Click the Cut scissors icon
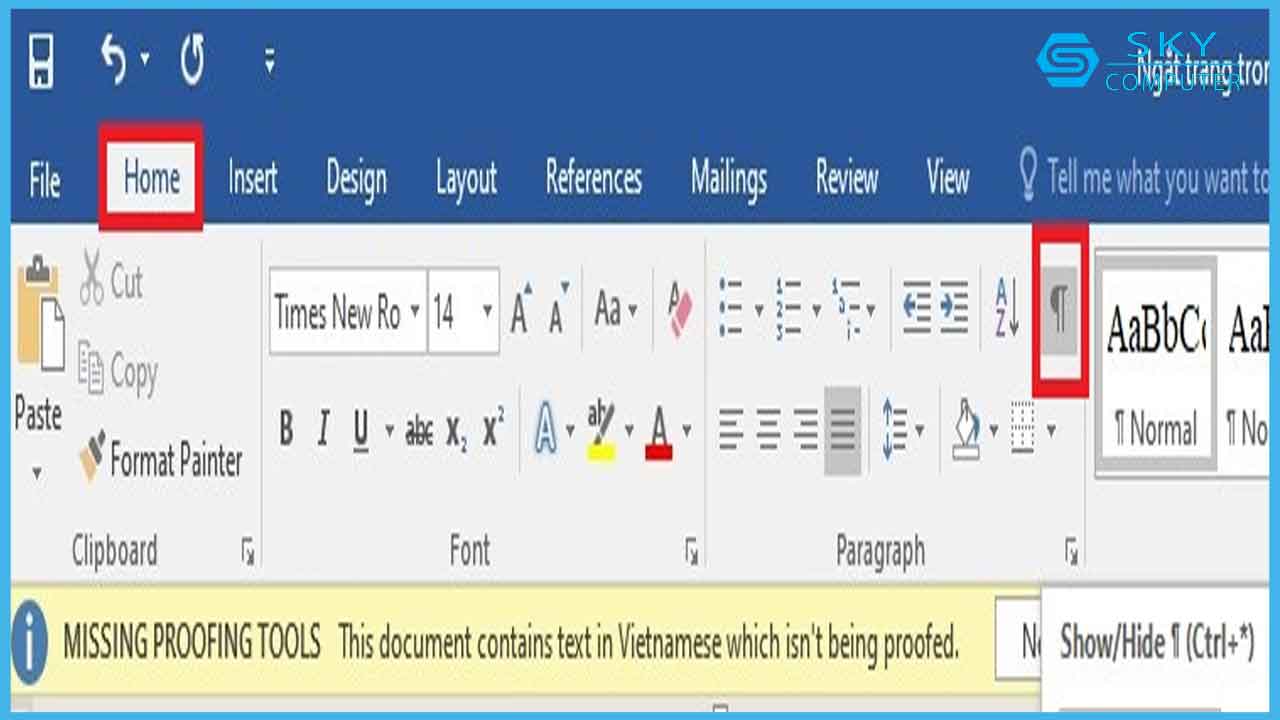 (x=92, y=278)
